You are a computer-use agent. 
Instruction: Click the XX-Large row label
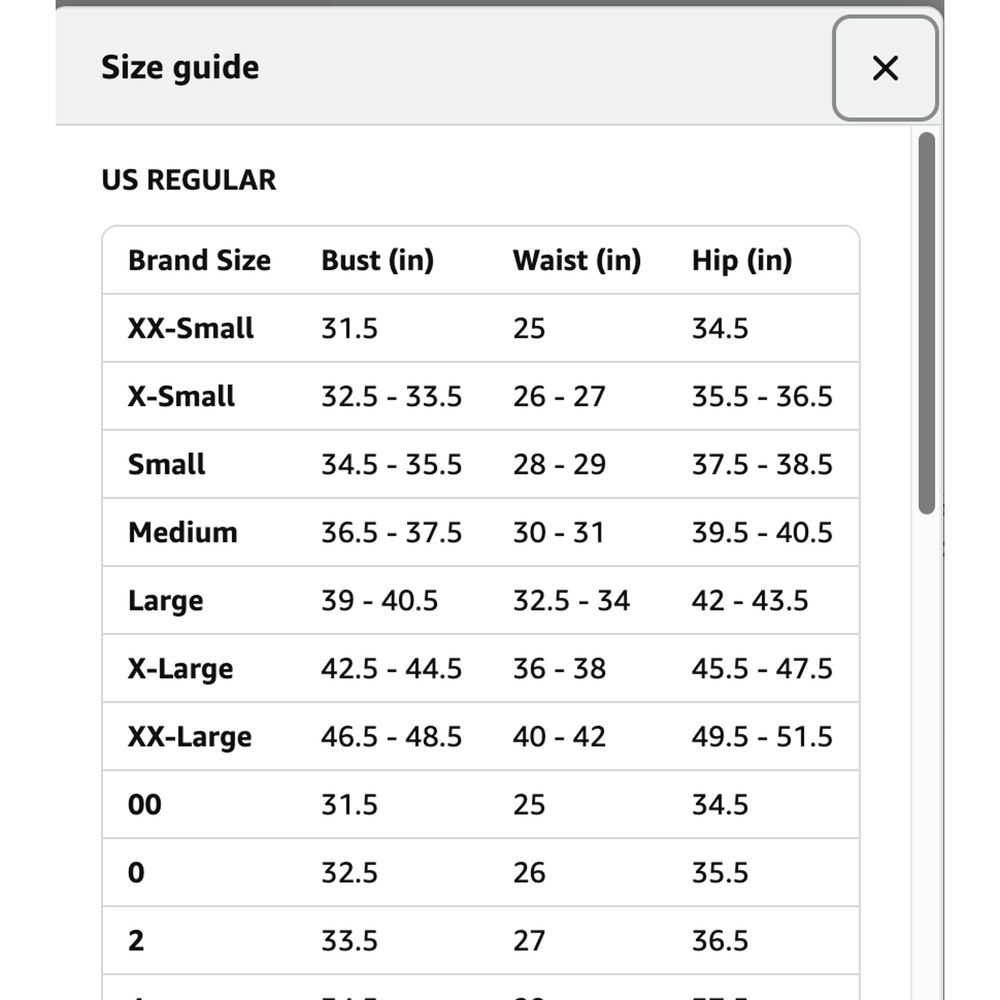(x=189, y=737)
